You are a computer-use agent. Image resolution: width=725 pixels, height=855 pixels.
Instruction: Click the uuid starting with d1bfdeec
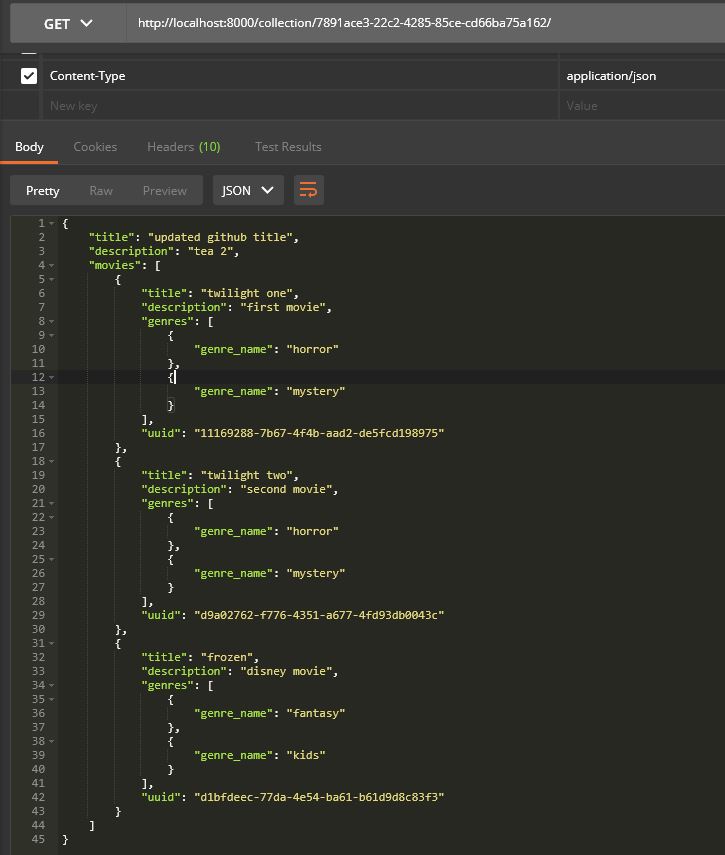pos(319,798)
